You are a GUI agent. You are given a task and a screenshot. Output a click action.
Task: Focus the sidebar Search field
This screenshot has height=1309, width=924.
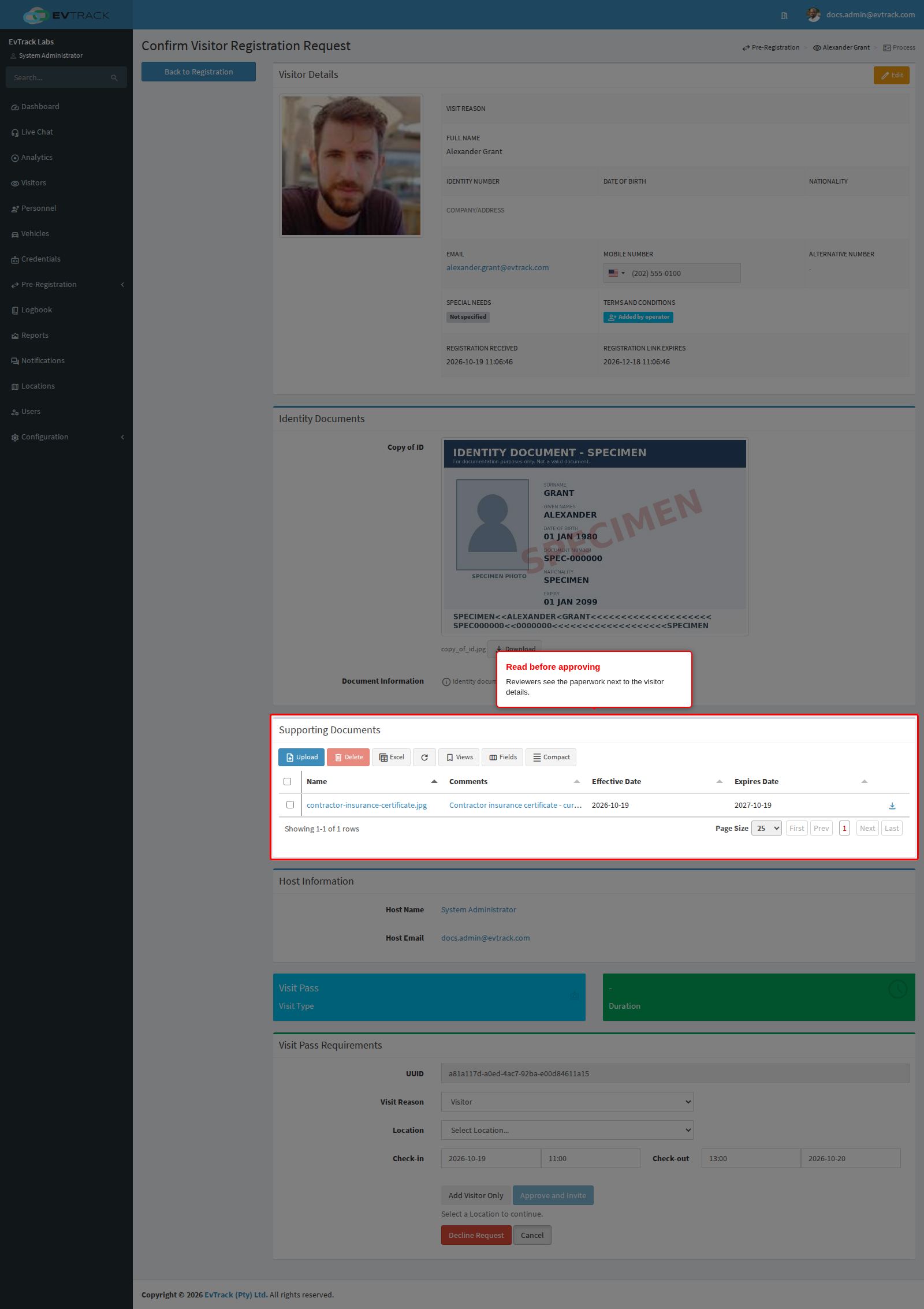point(58,77)
